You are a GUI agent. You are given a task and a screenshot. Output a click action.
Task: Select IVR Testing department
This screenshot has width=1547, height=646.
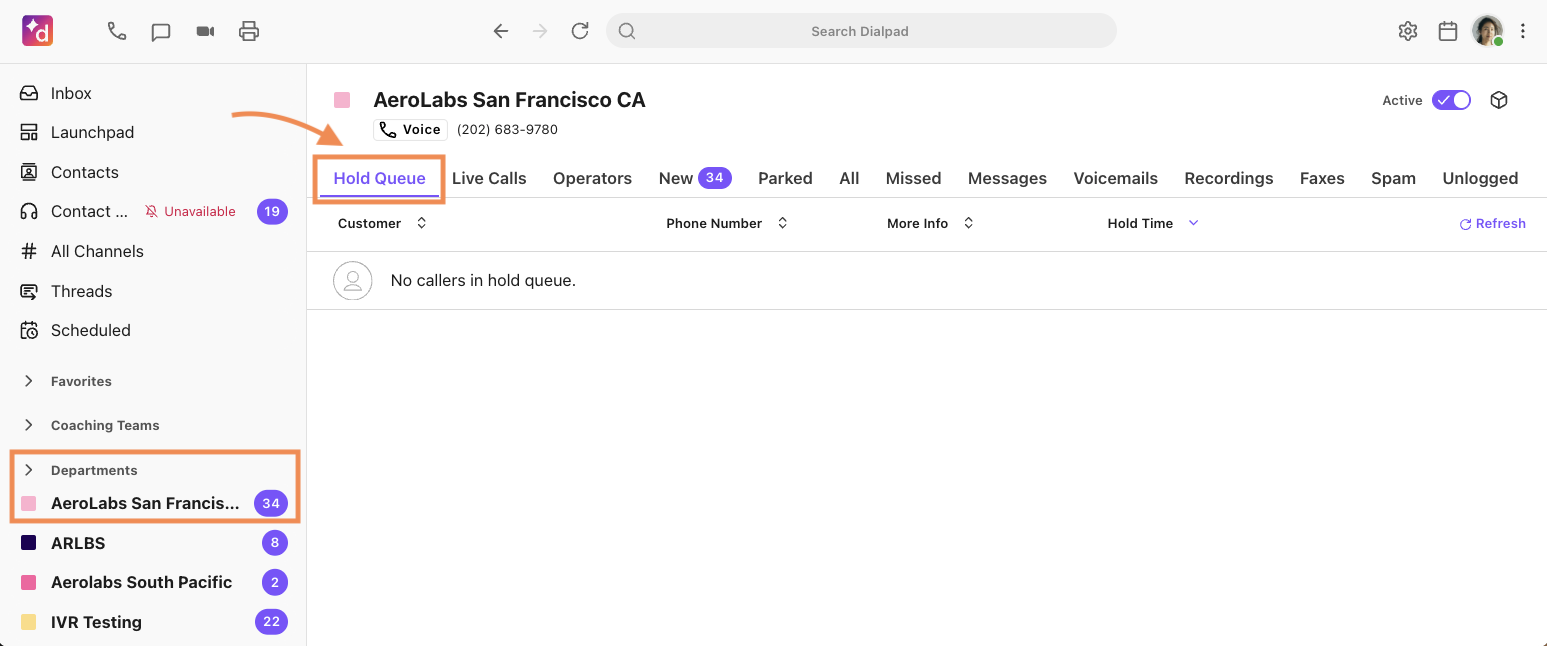(x=153, y=622)
